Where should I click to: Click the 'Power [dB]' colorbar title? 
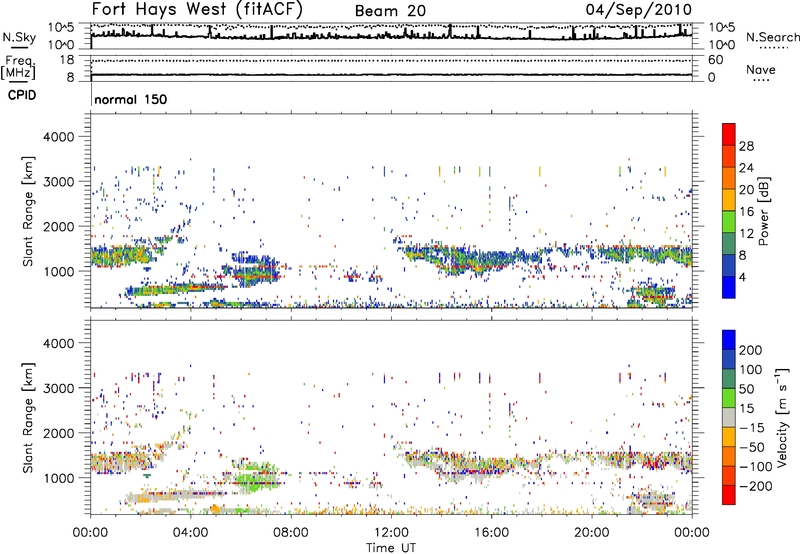763,211
